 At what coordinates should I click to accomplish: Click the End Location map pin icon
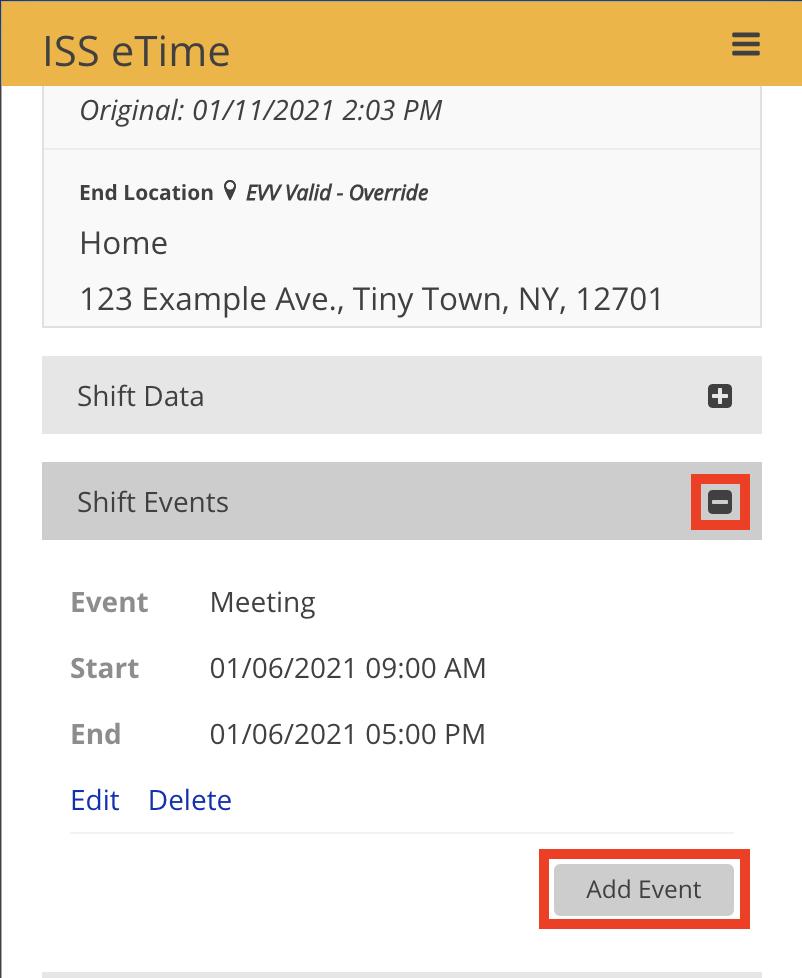point(230,191)
